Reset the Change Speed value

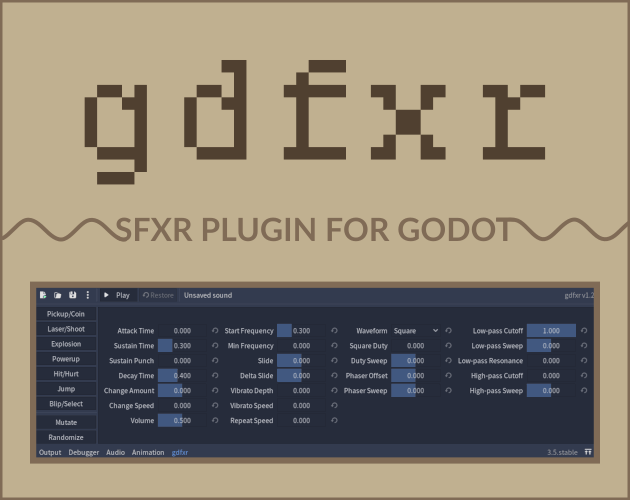coord(215,406)
